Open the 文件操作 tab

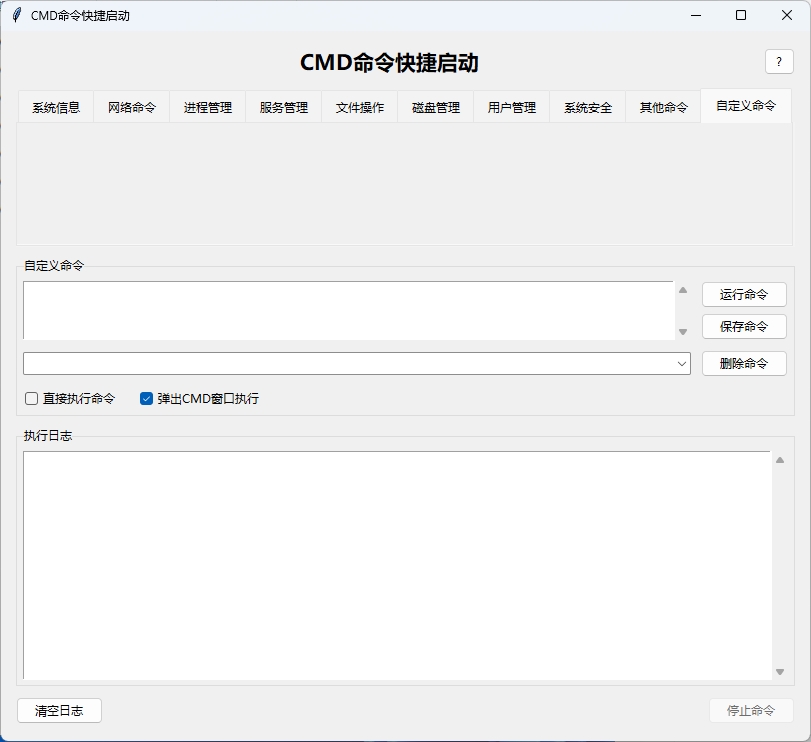tap(359, 106)
